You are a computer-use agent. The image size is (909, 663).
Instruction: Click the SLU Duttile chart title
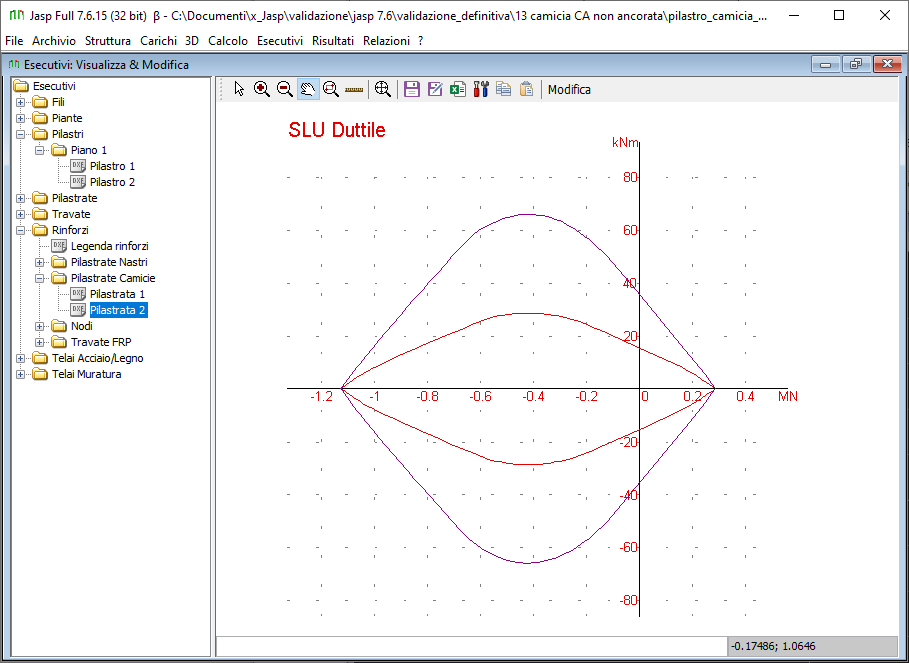[337, 130]
